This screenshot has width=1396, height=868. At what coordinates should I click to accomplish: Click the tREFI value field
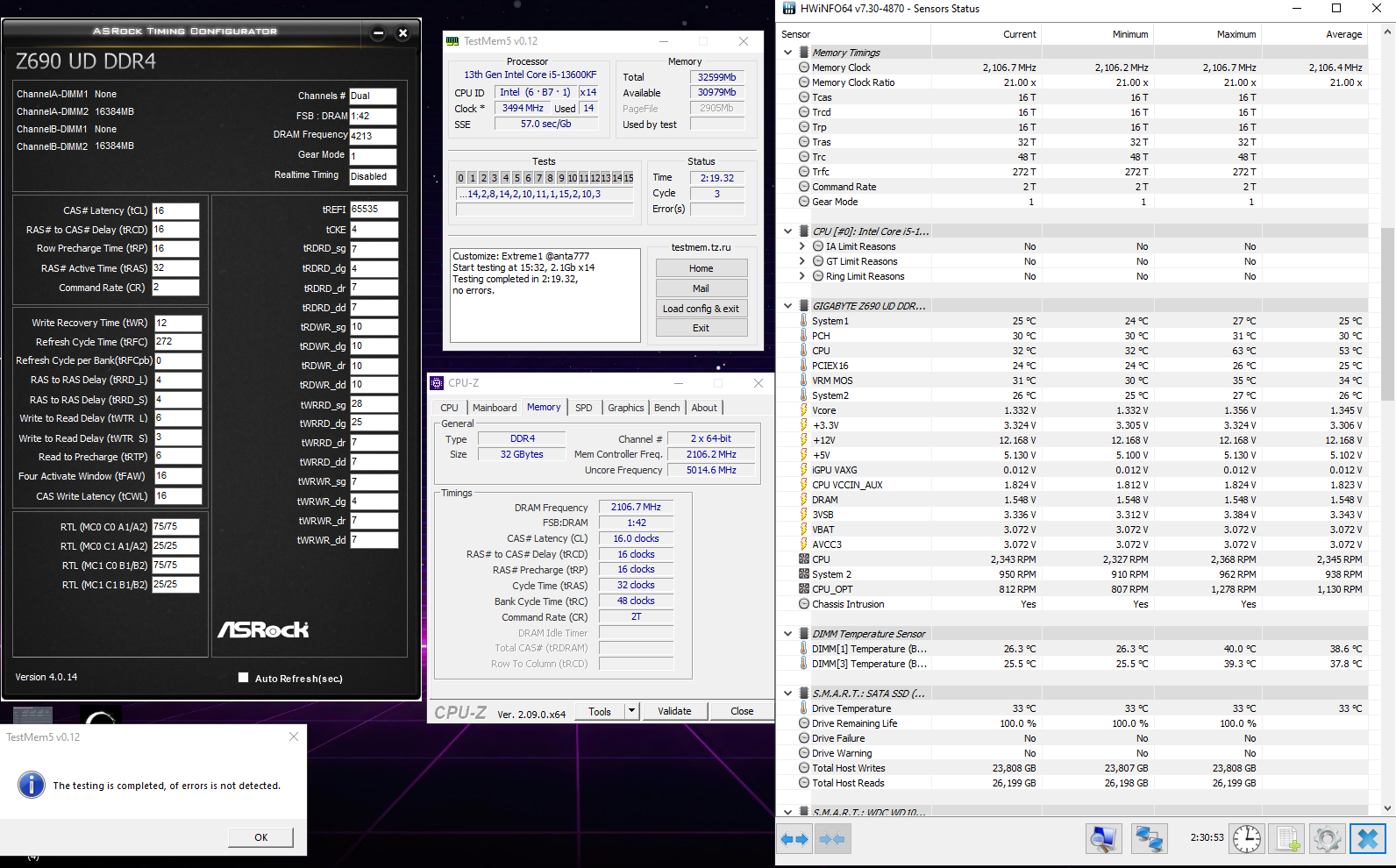click(374, 210)
